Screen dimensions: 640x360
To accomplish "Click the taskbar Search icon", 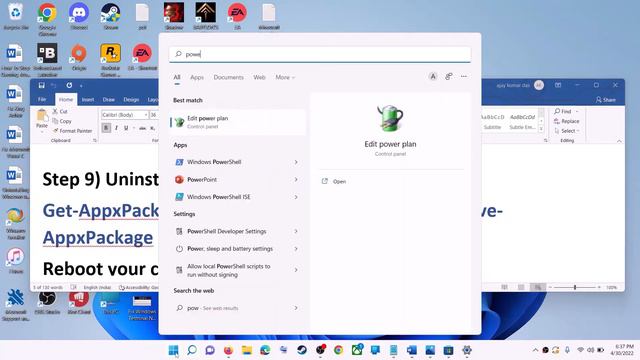I will pyautogui.click(x=192, y=350).
